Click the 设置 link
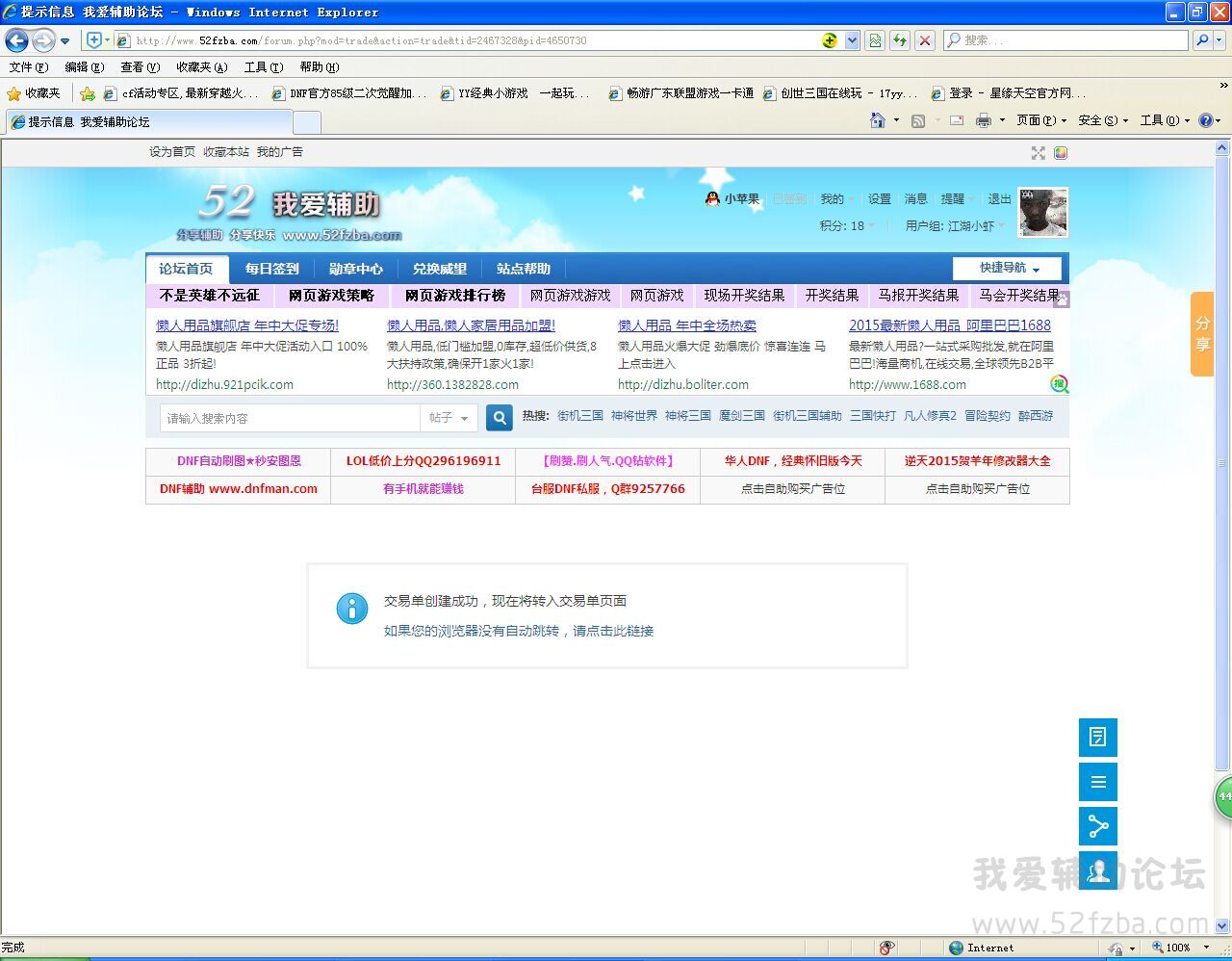The image size is (1232, 961). 879,199
